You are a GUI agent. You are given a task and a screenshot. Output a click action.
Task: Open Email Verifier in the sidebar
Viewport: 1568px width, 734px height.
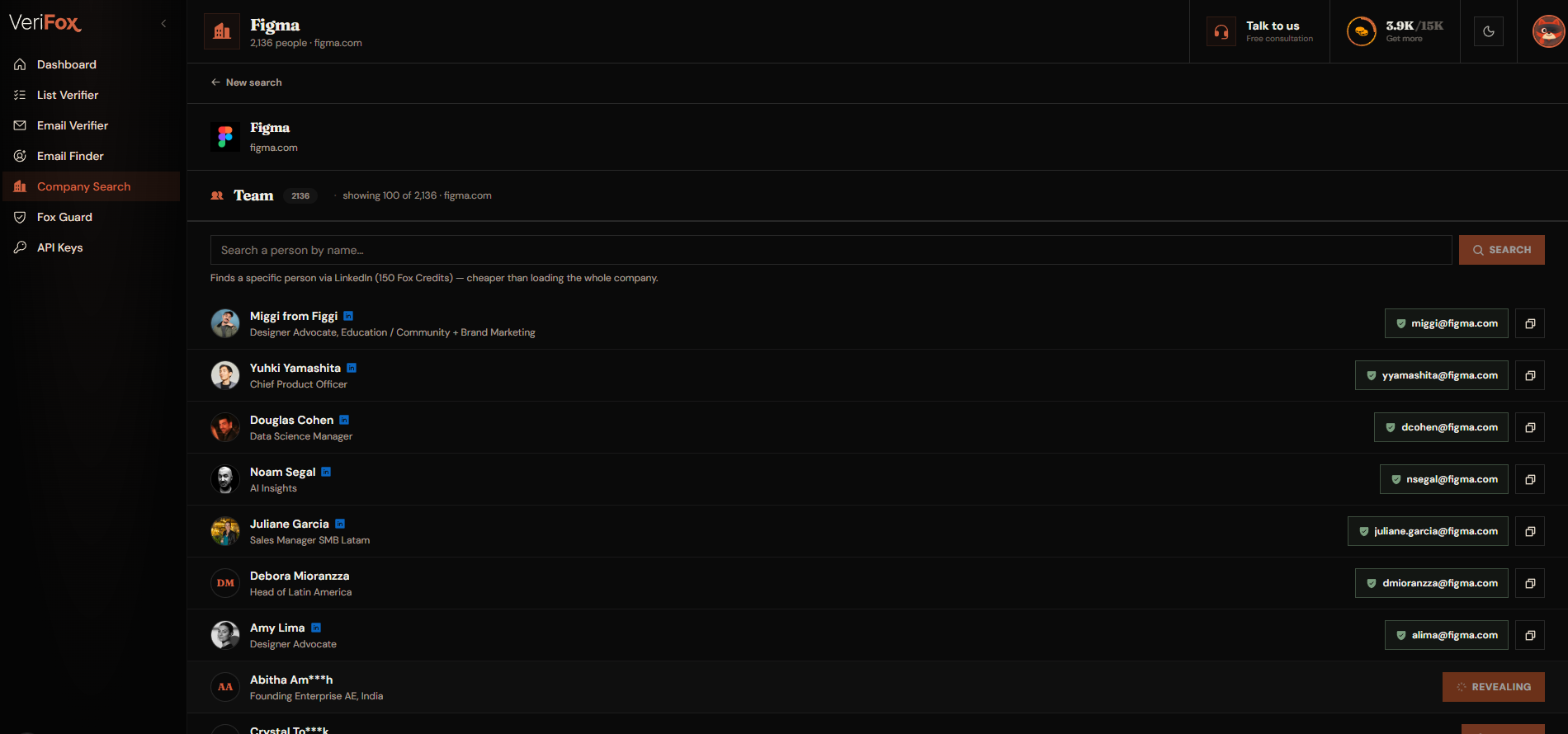click(91, 125)
